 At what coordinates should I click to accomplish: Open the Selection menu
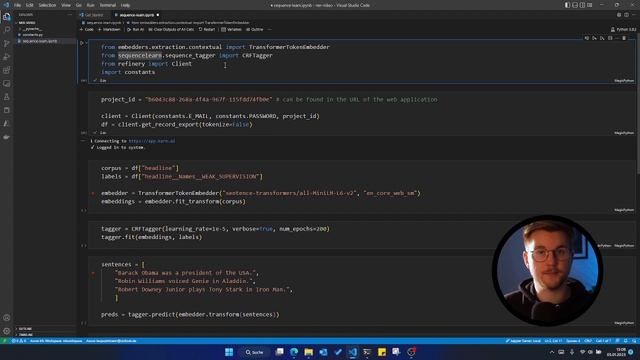pos(47,5)
